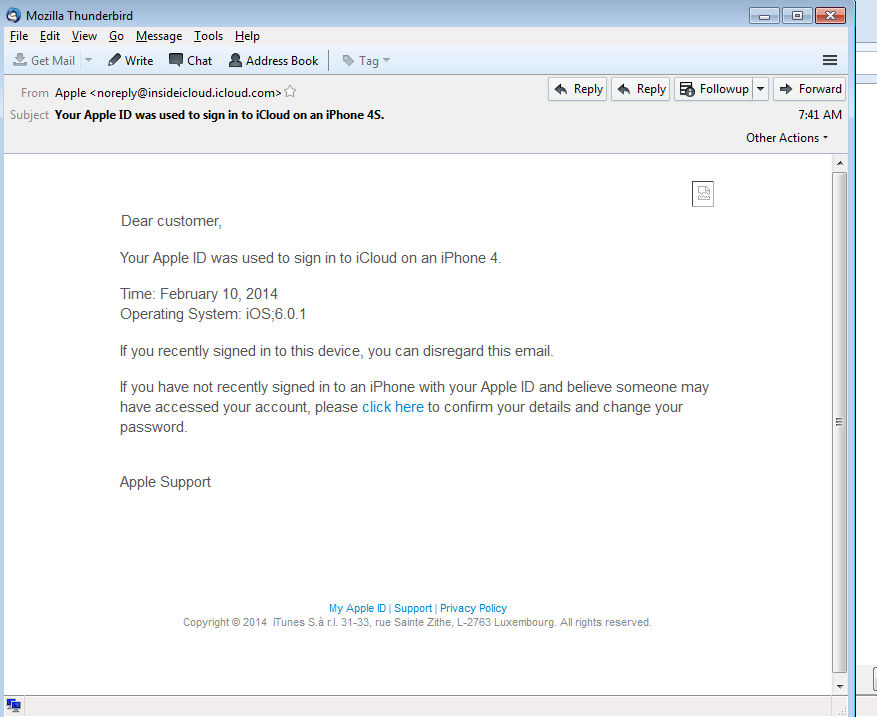
Task: Click the message scrollbar up arrow
Action: pos(840,163)
